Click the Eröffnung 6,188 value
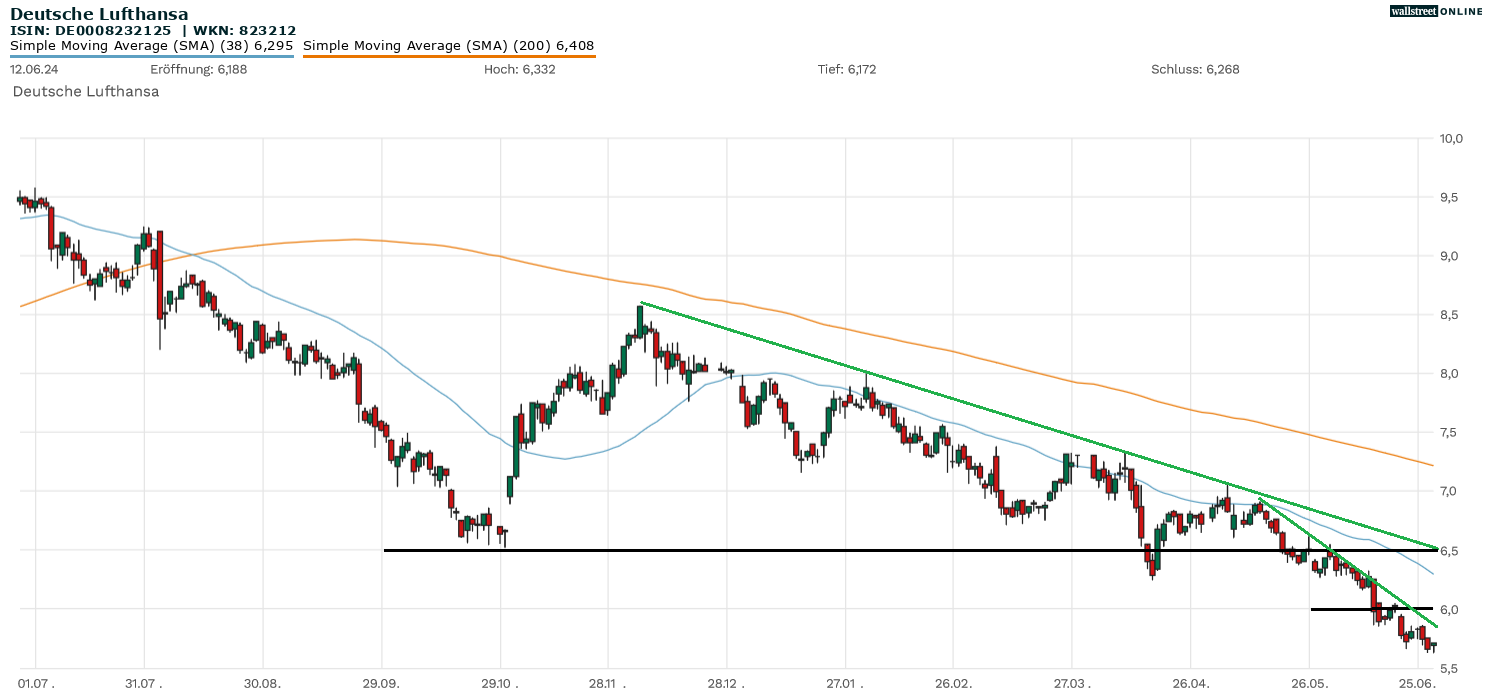 tap(198, 69)
